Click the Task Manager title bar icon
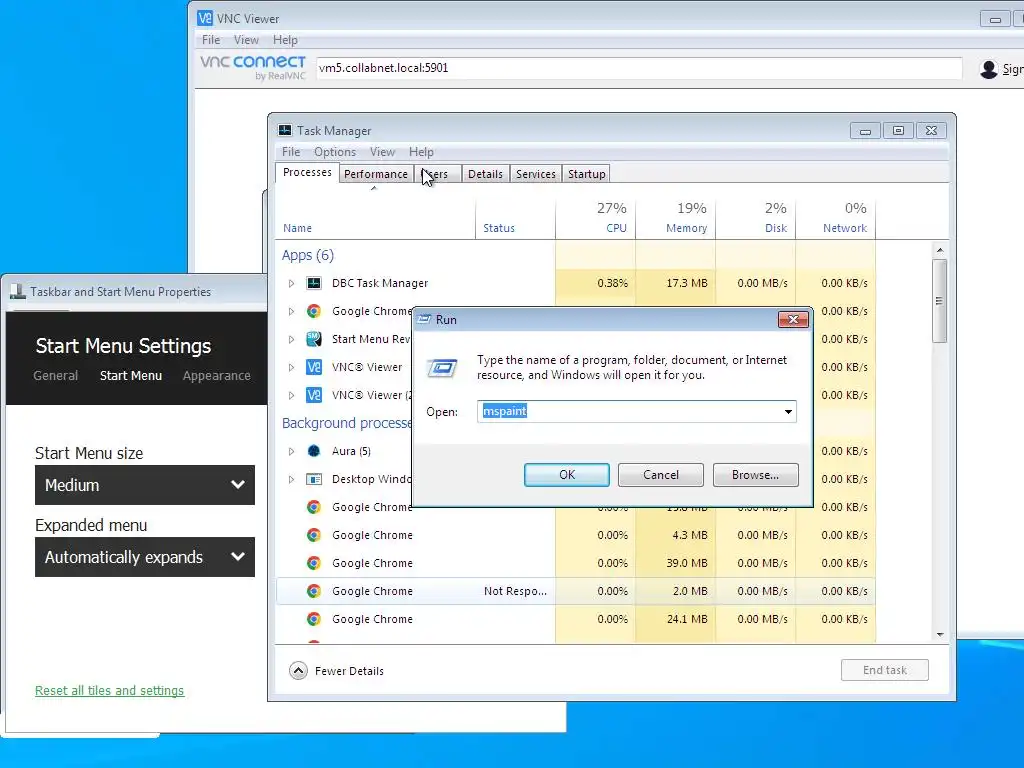This screenshot has width=1024, height=768. click(285, 130)
